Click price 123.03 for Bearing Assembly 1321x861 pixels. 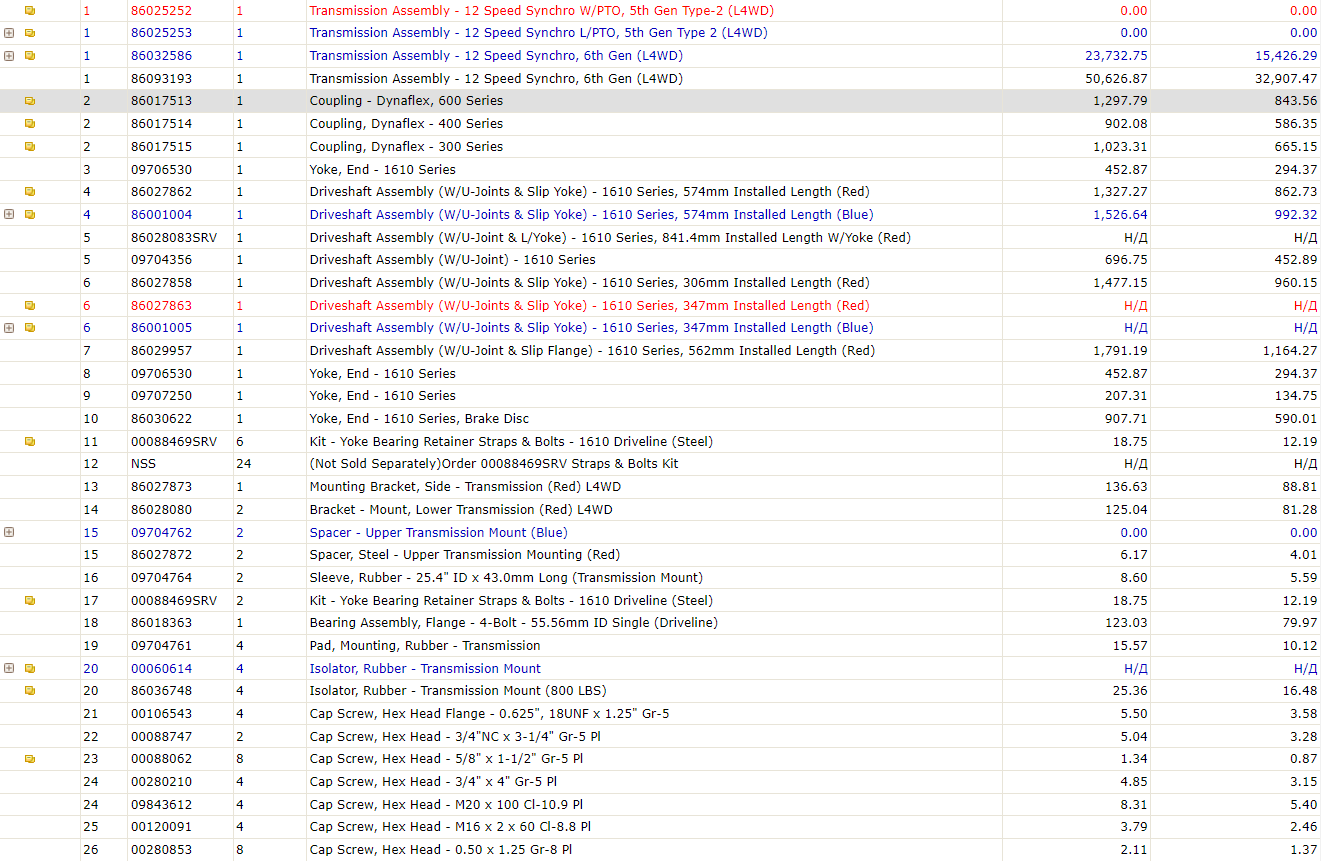tap(1128, 623)
